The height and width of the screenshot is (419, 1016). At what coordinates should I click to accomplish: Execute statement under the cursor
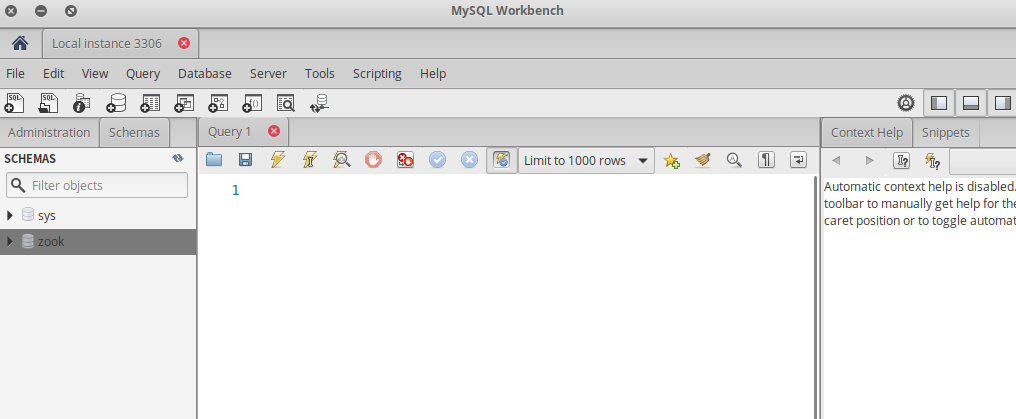(x=310, y=160)
